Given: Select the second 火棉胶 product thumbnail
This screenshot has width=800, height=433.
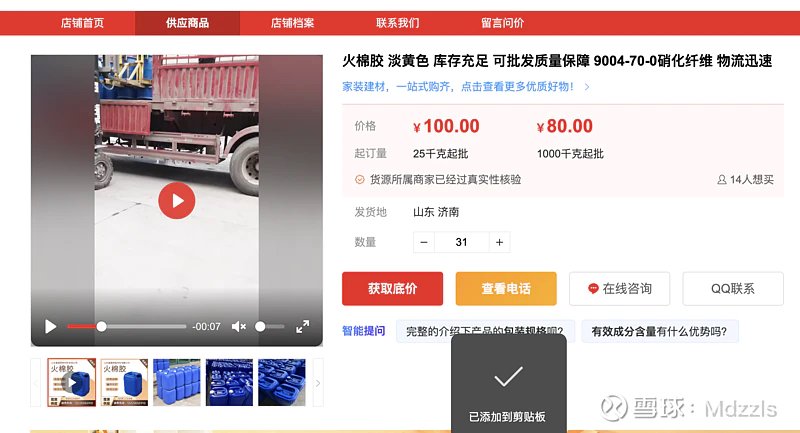Looking at the screenshot, I should tap(124, 383).
